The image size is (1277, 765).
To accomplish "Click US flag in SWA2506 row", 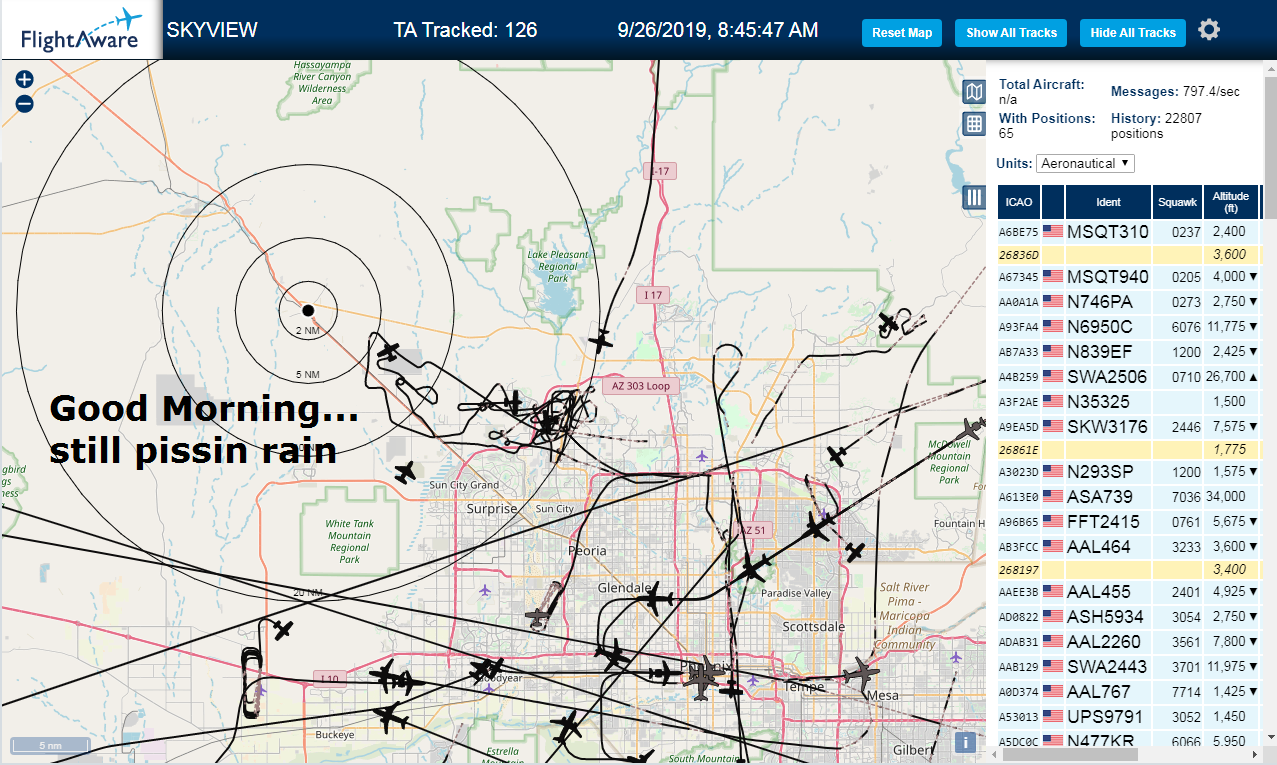I will coord(1052,376).
